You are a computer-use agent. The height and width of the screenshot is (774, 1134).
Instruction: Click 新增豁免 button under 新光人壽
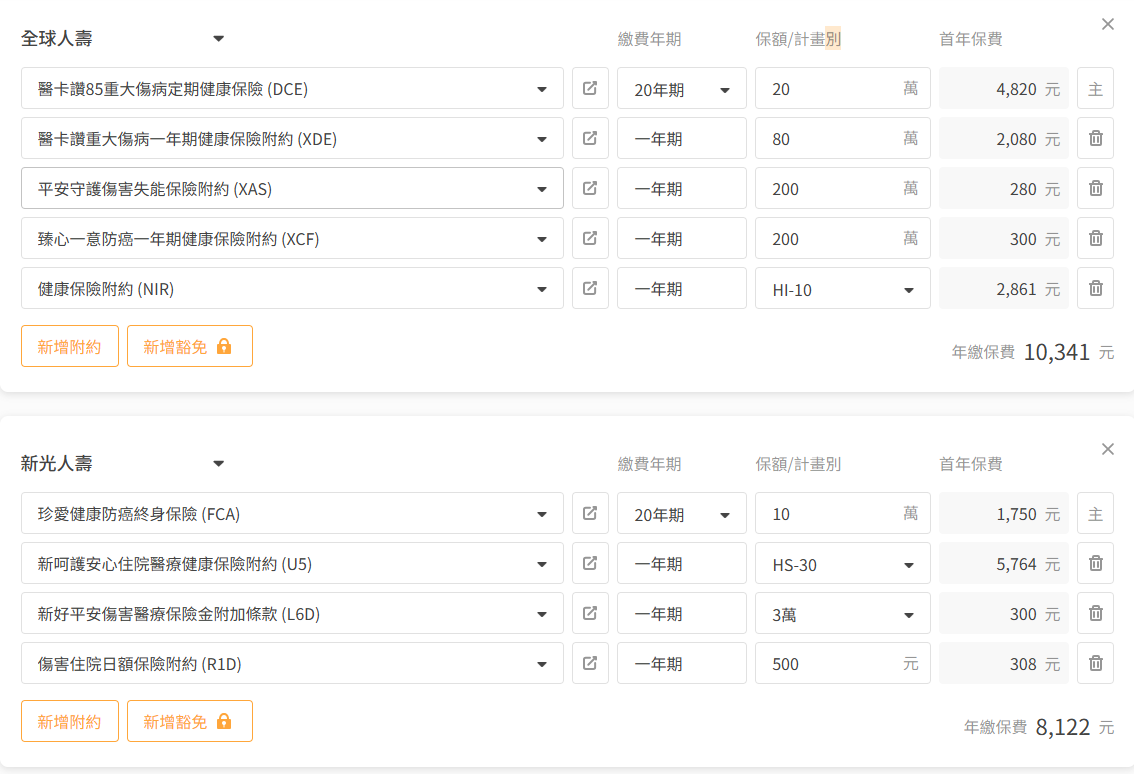[189, 721]
